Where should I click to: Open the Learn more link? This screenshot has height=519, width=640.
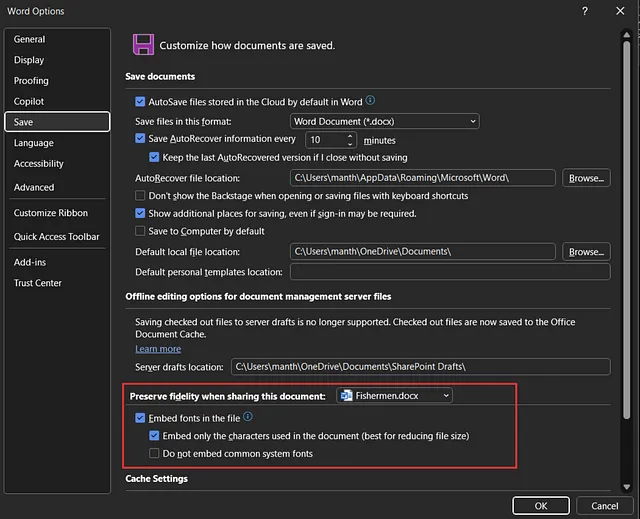(x=158, y=349)
